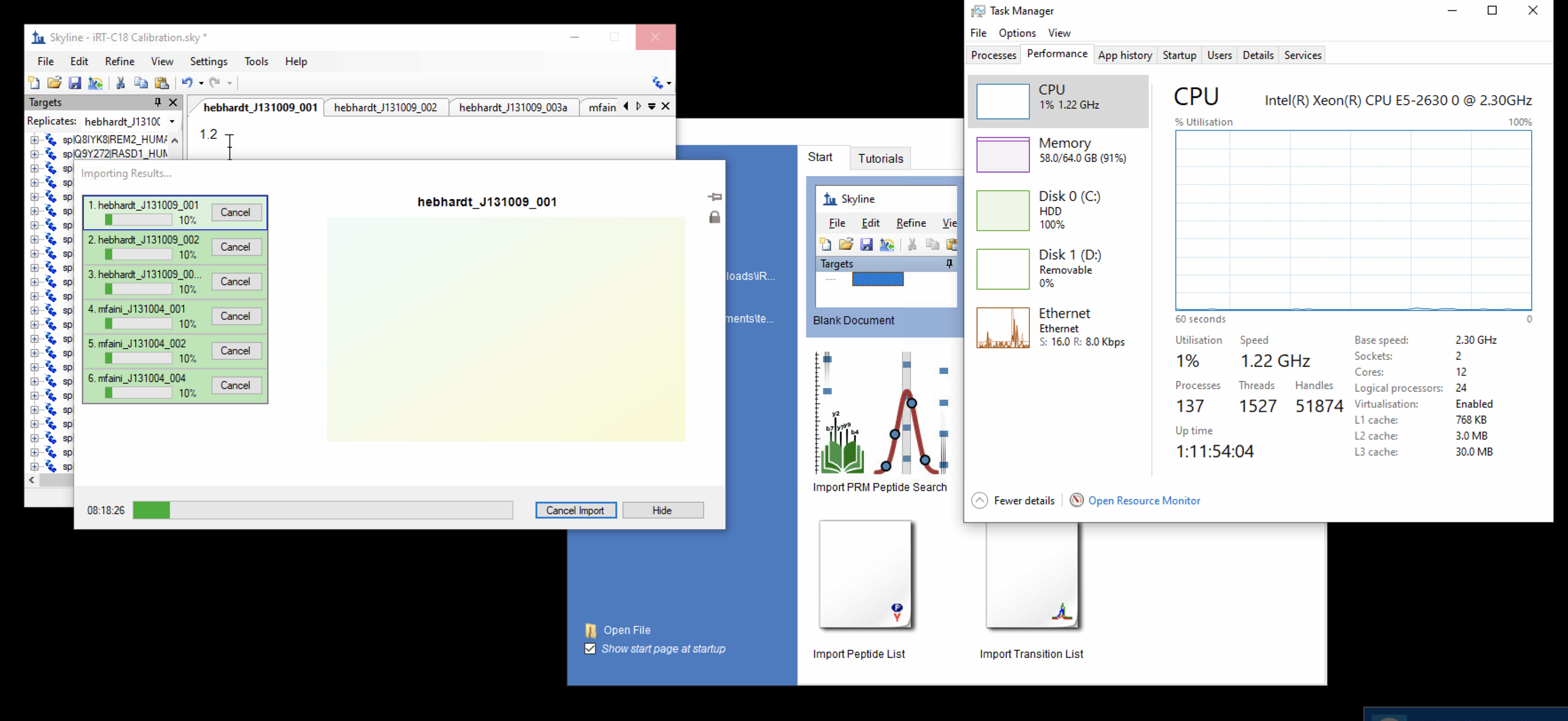
Task: Click the Import Peptide List icon
Action: click(x=865, y=575)
